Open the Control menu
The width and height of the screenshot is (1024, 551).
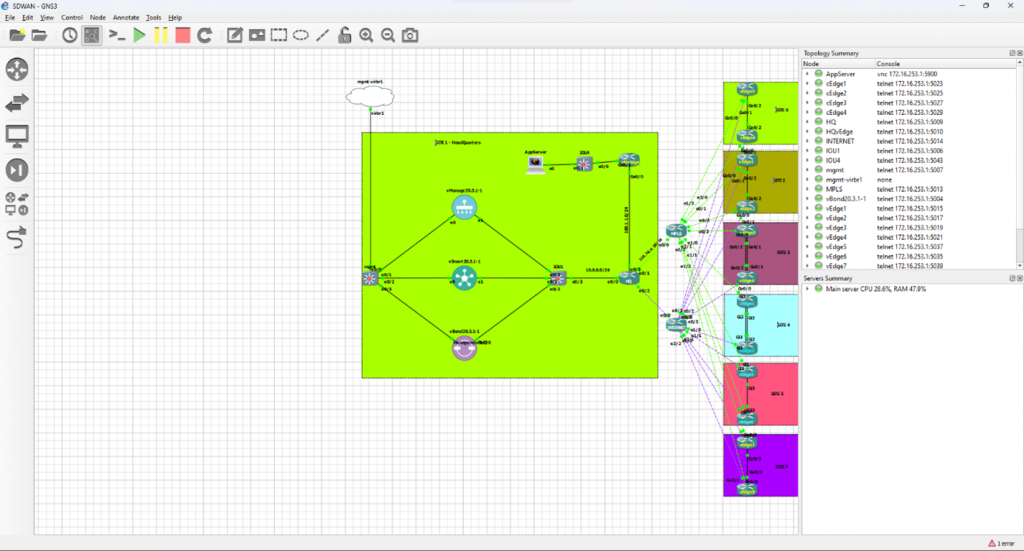[x=72, y=17]
